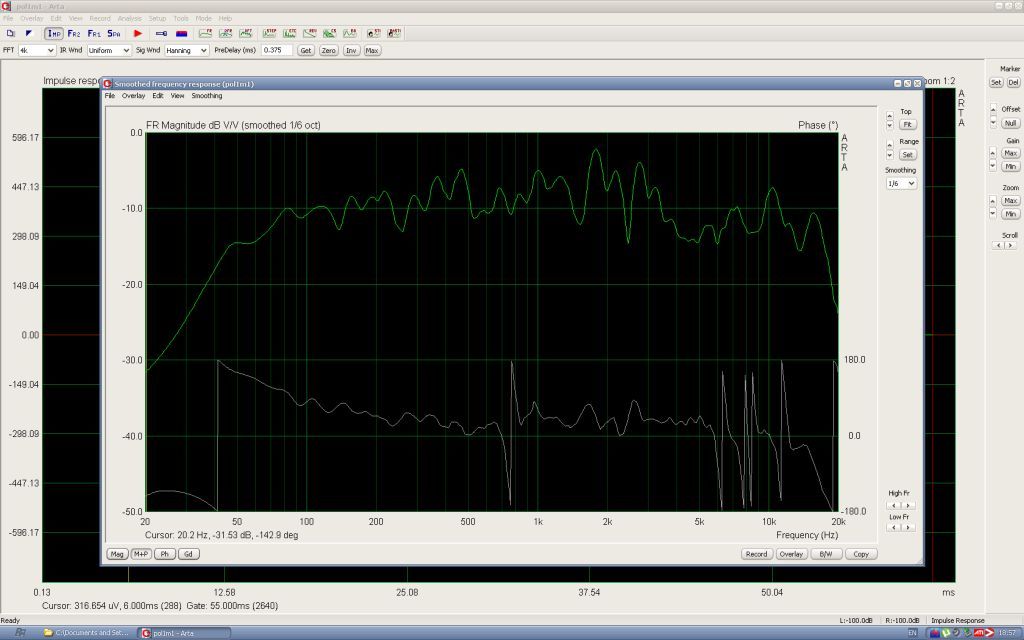
Task: Click the EN language indicator in taskbar
Action: click(x=912, y=633)
